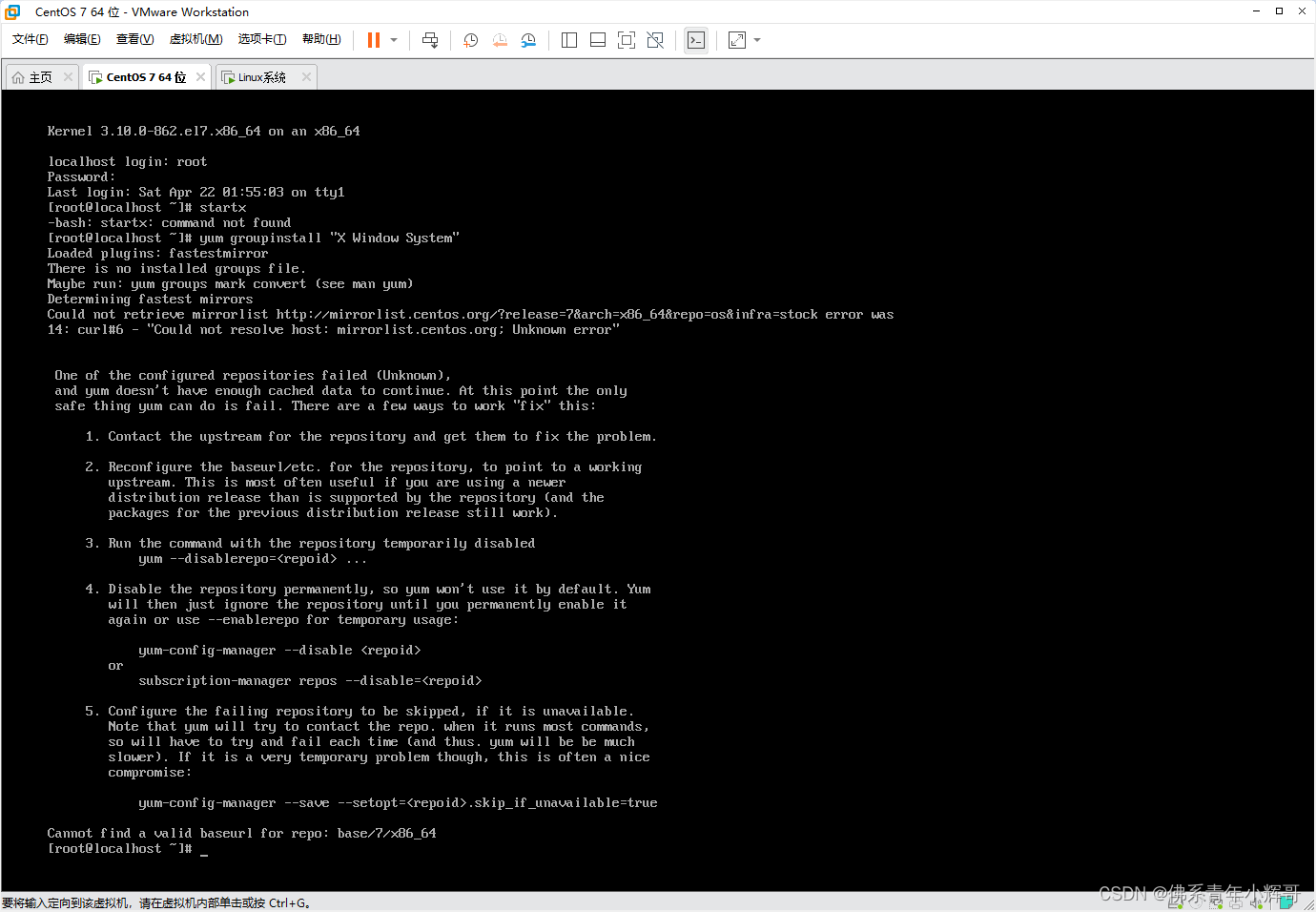1316x912 pixels.
Task: Toggle the library sidebar view
Action: pyautogui.click(x=569, y=40)
